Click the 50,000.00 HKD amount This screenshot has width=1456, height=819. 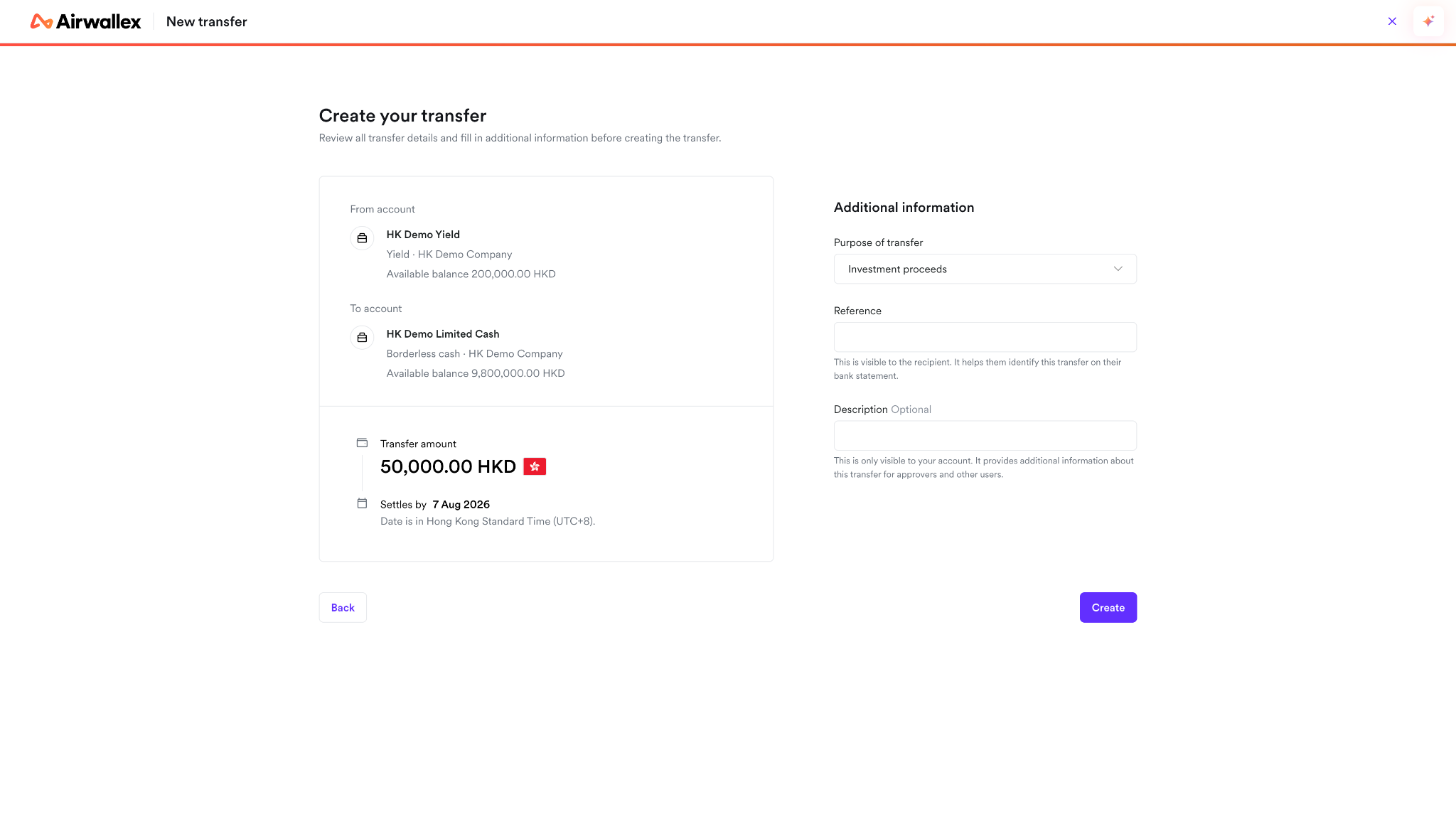(448, 466)
